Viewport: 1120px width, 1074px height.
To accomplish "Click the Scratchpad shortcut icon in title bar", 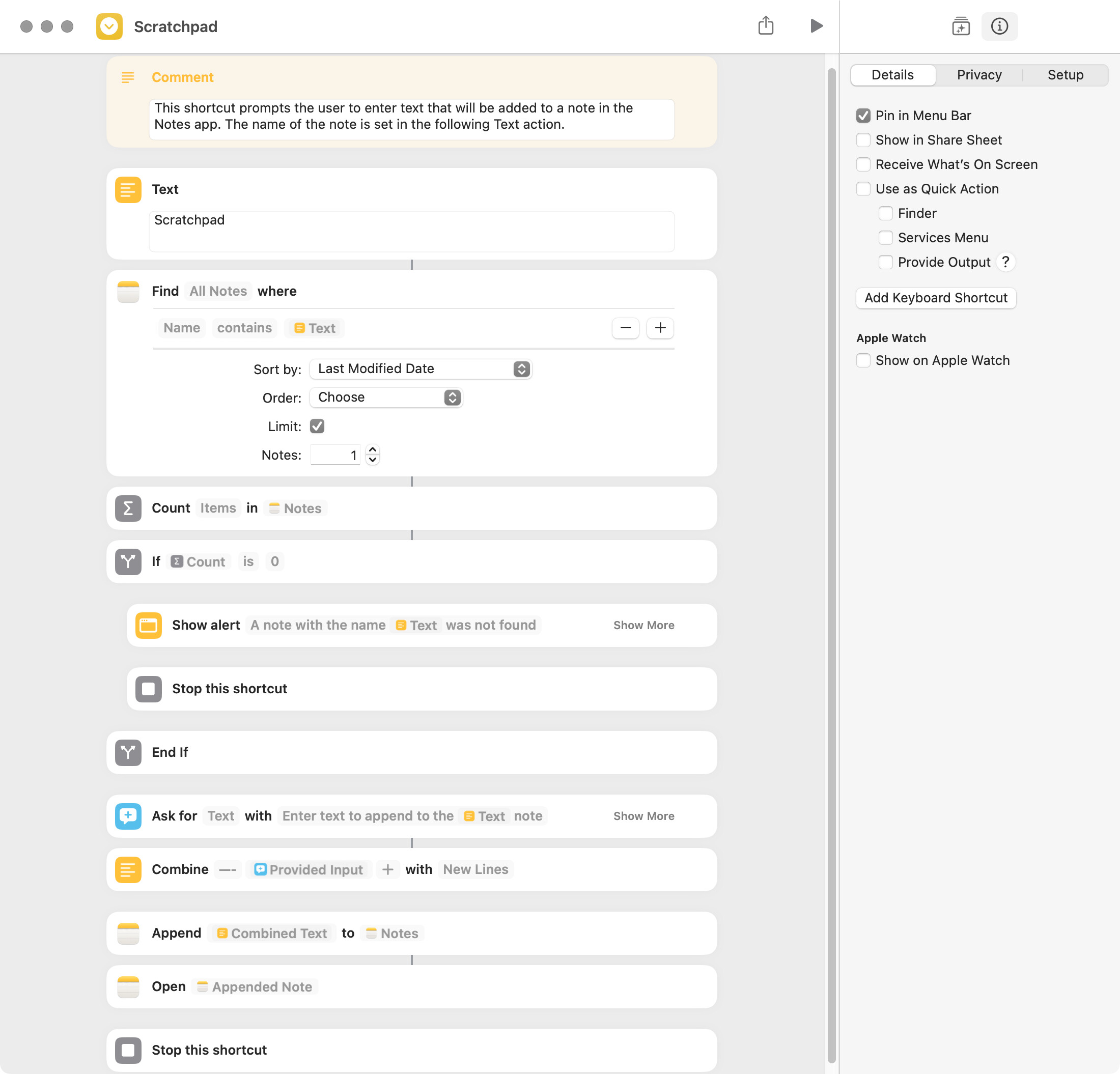I will tap(109, 26).
